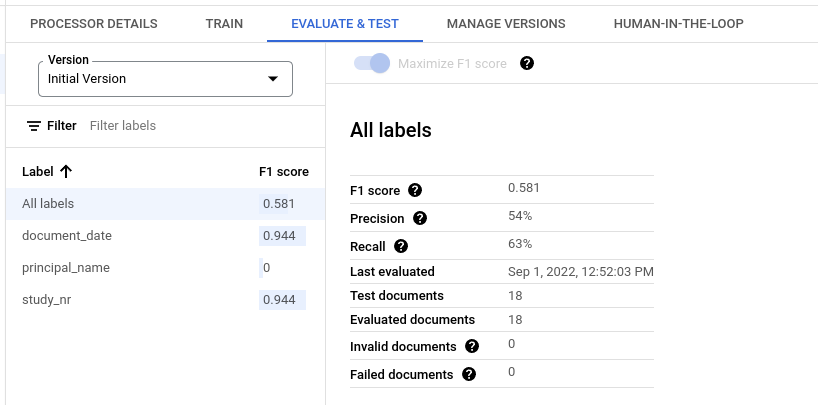Toggle the Maximize F1 score switch
This screenshot has height=405, width=818.
[371, 63]
